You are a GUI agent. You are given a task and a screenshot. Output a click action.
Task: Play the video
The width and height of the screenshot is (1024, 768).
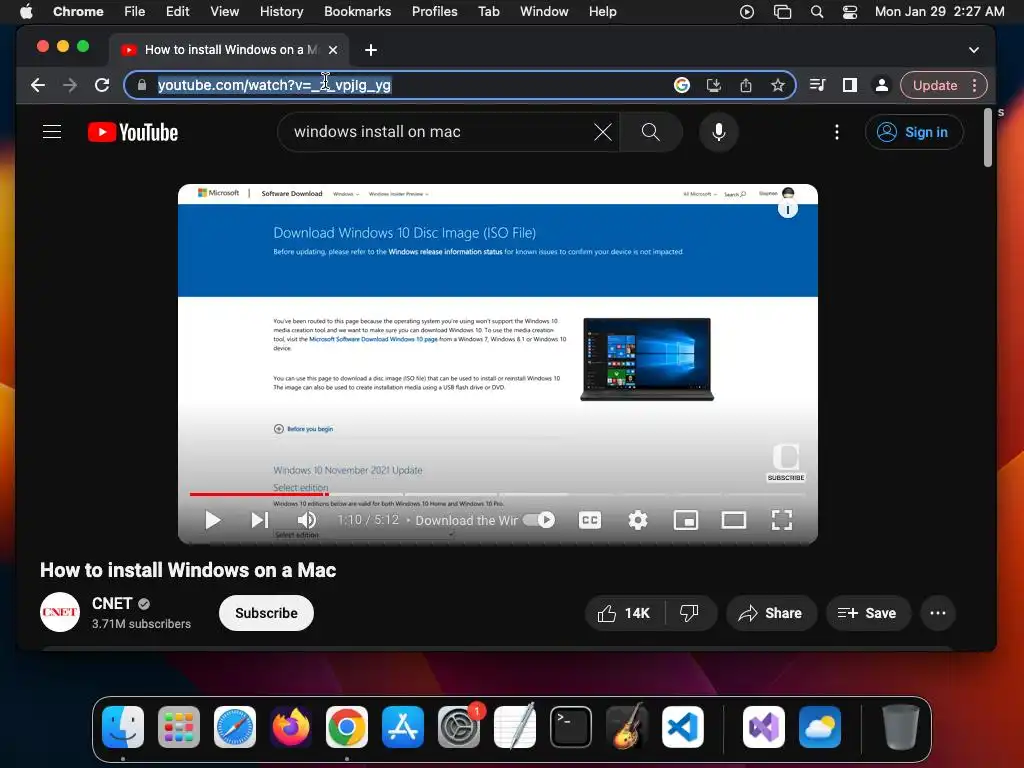pos(212,520)
